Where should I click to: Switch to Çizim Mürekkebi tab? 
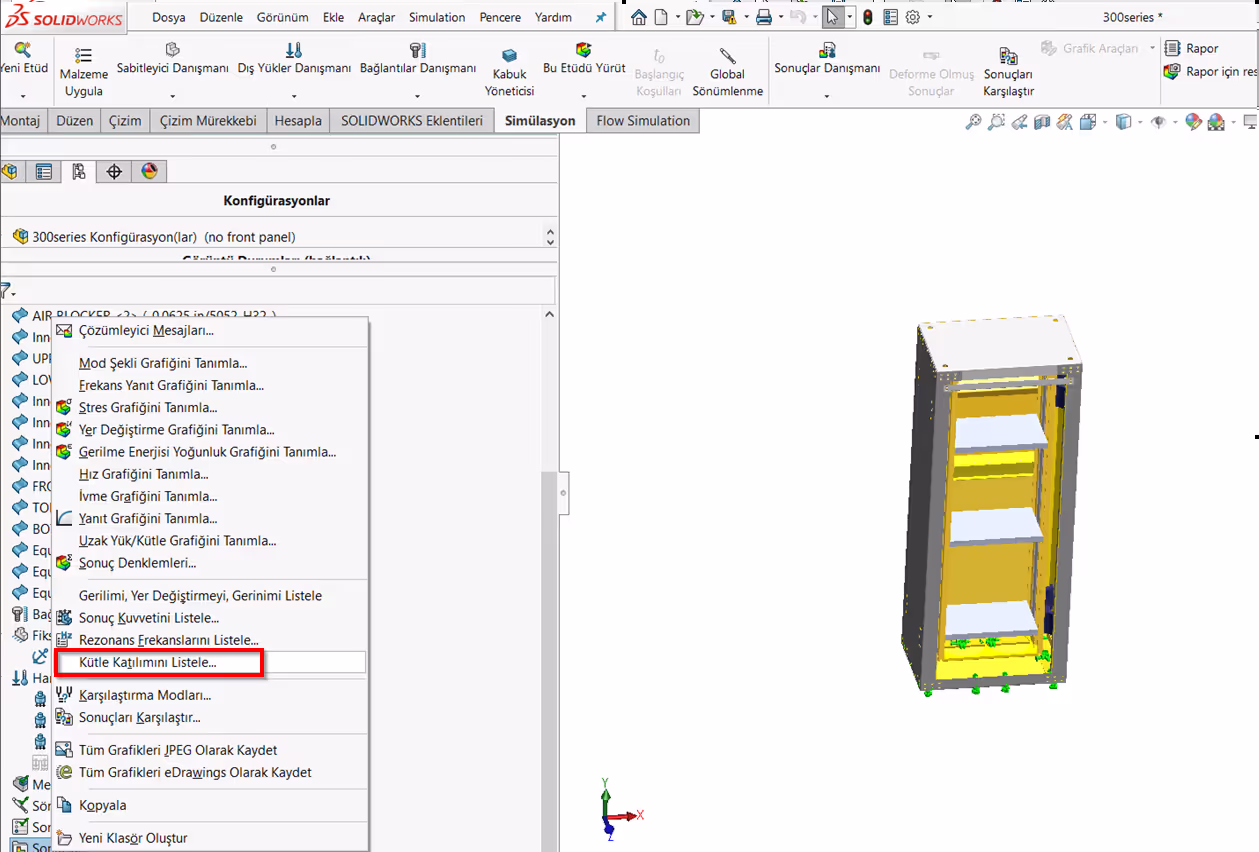[x=208, y=120]
